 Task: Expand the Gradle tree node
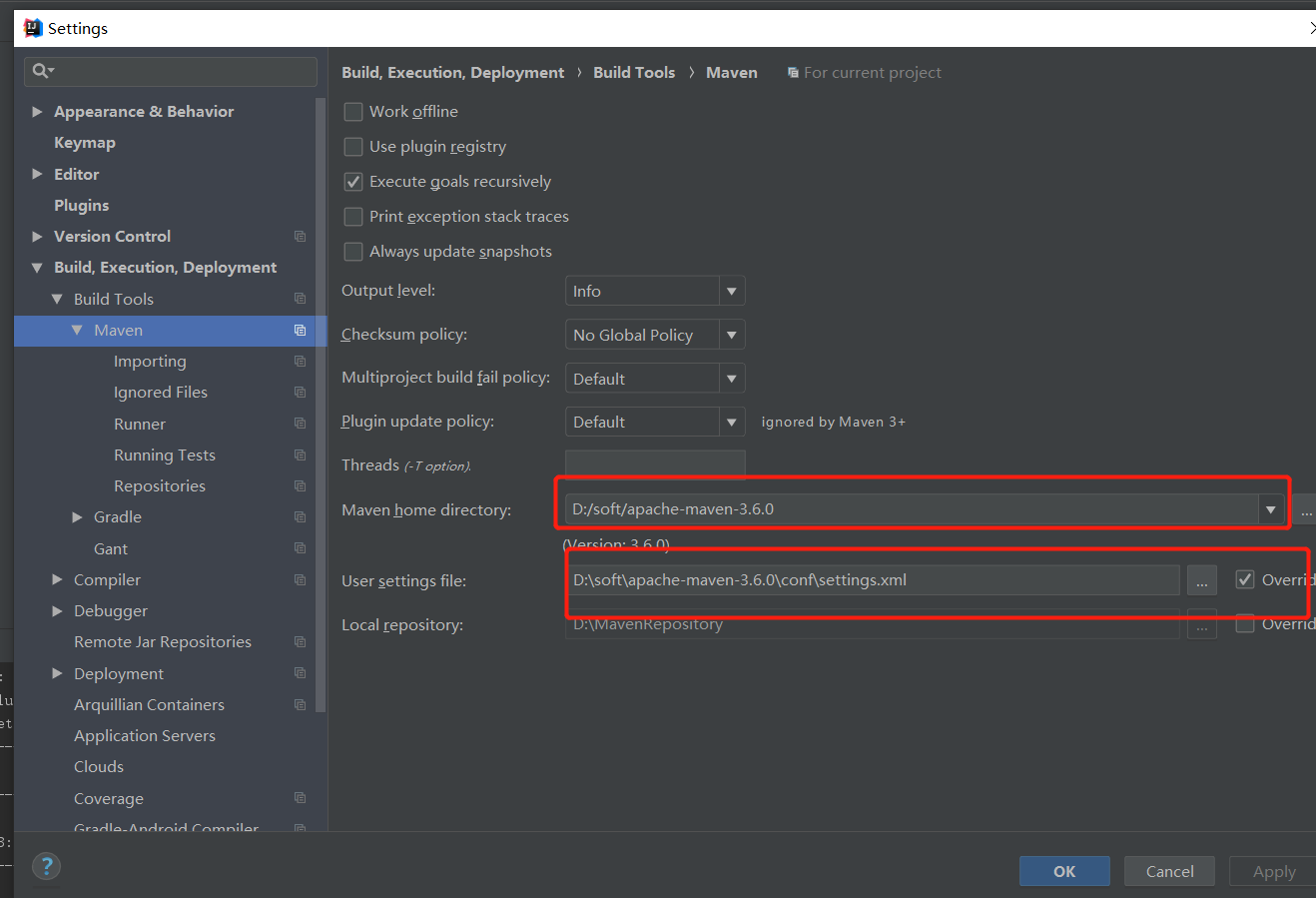pos(76,516)
